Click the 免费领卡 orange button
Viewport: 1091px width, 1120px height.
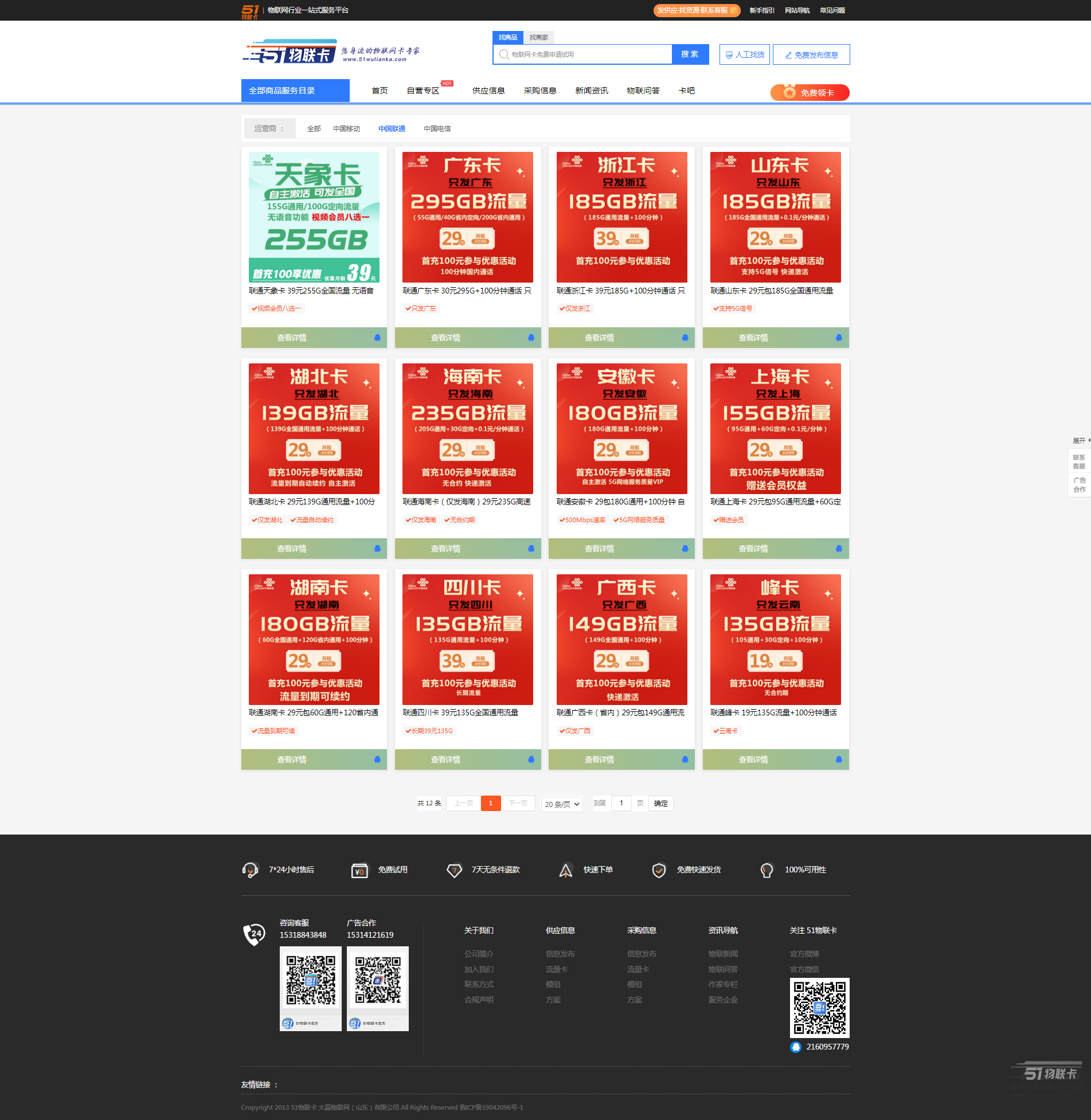click(x=810, y=92)
